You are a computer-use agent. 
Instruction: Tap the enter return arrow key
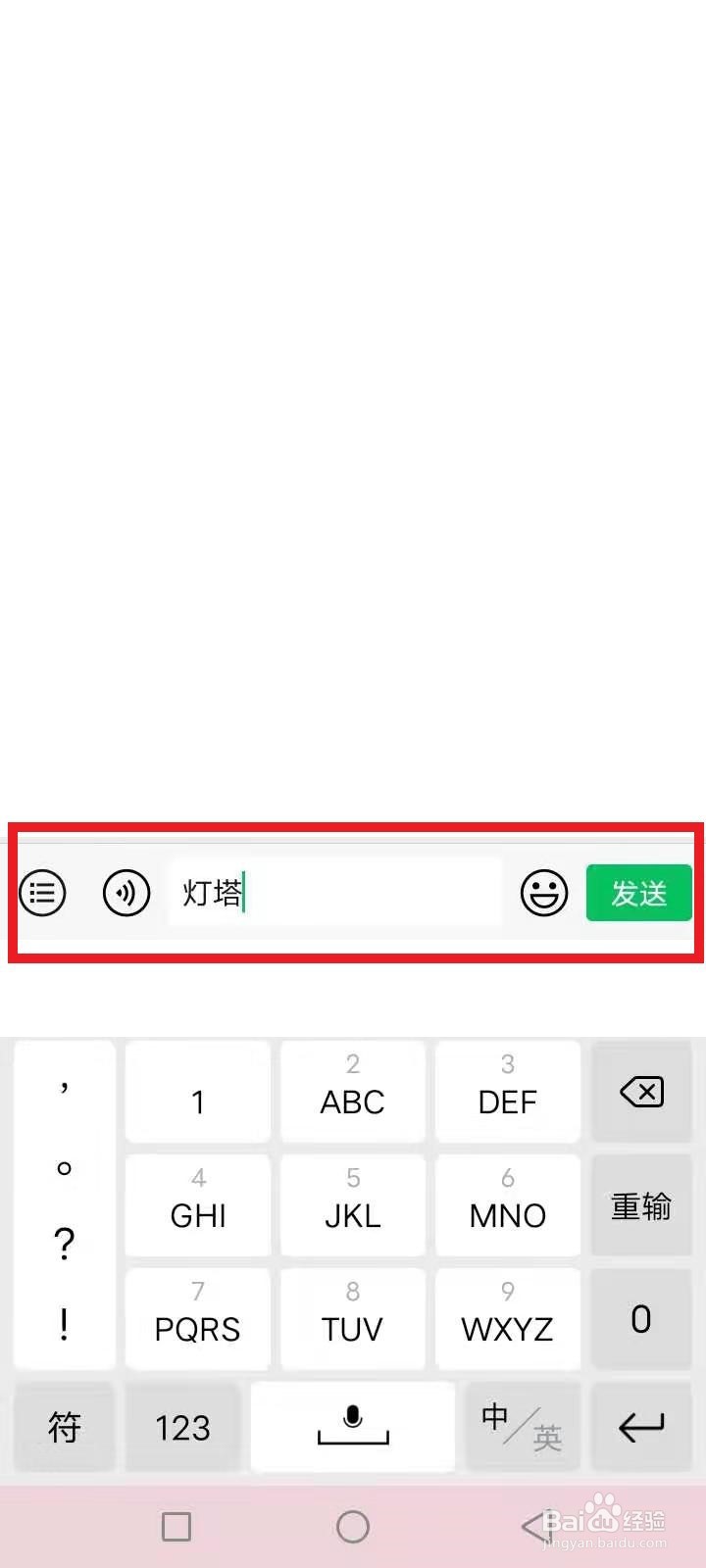click(642, 1427)
